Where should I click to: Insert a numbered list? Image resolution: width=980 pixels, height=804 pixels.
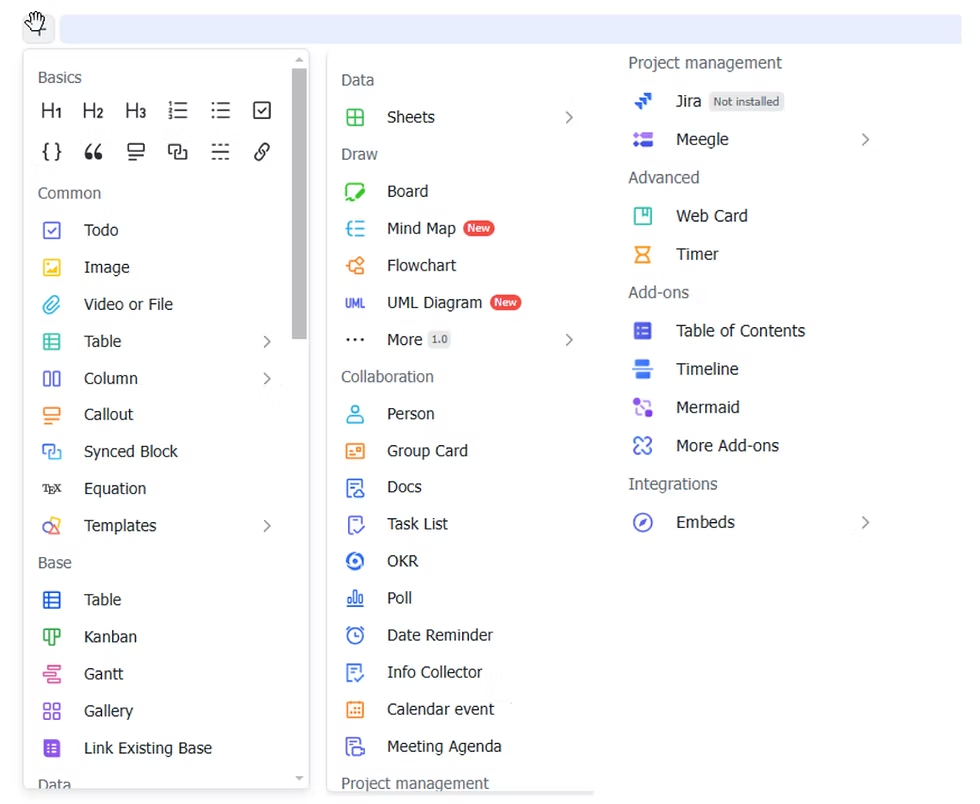coord(178,111)
